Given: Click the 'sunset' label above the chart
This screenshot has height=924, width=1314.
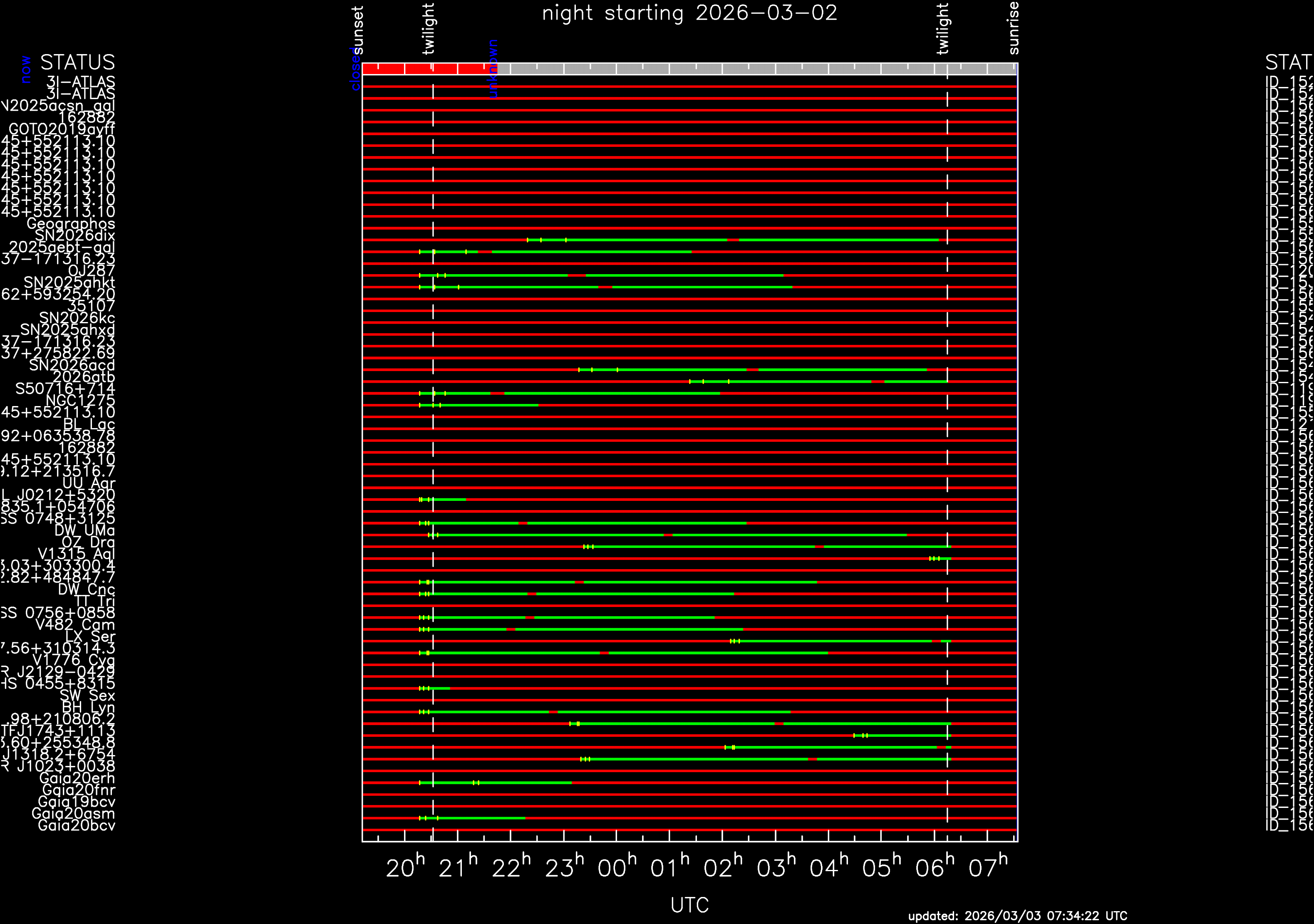Looking at the screenshot, I should (x=357, y=30).
